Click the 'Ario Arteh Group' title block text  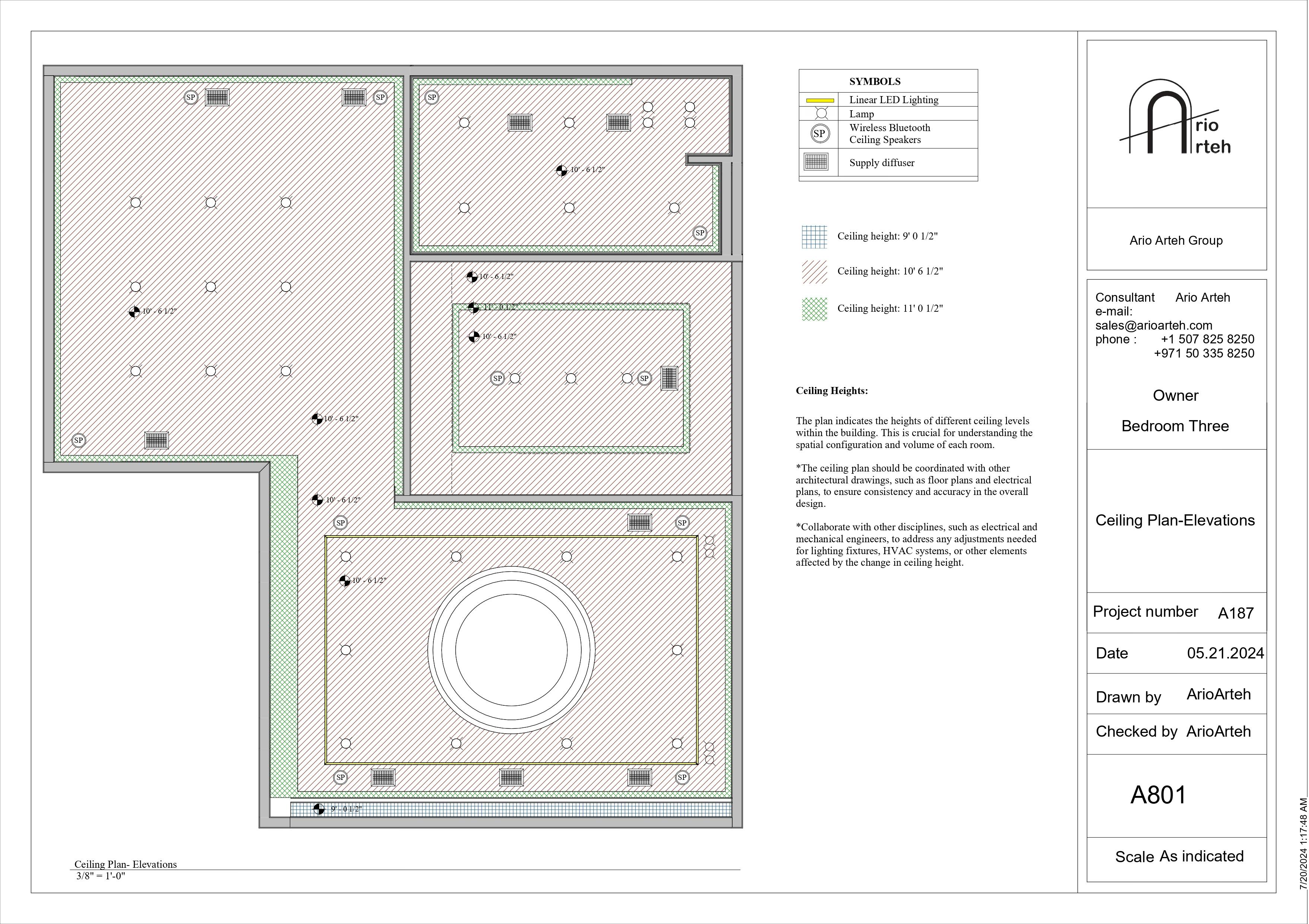click(1176, 240)
